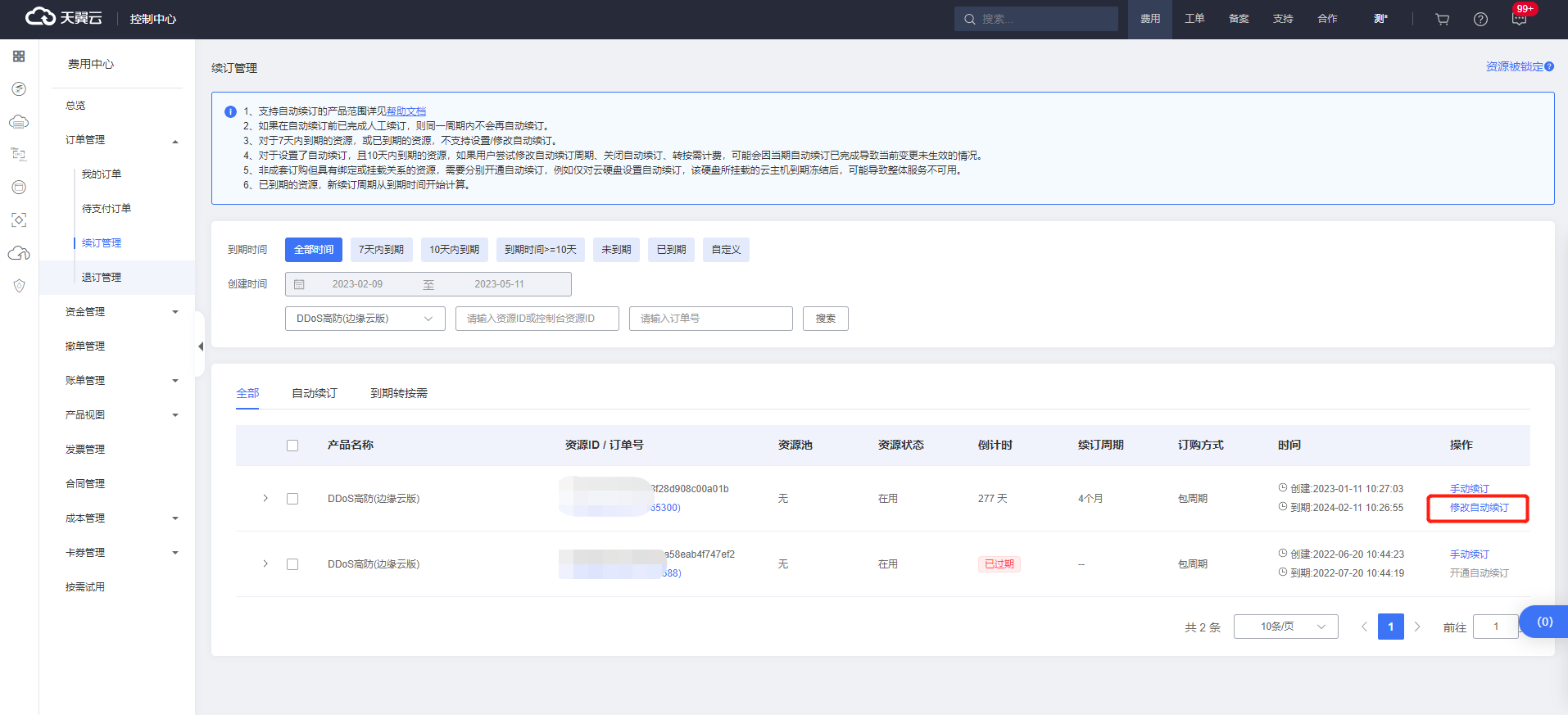Select the 7天内到期 filter
The height and width of the screenshot is (715, 1568).
click(x=381, y=250)
